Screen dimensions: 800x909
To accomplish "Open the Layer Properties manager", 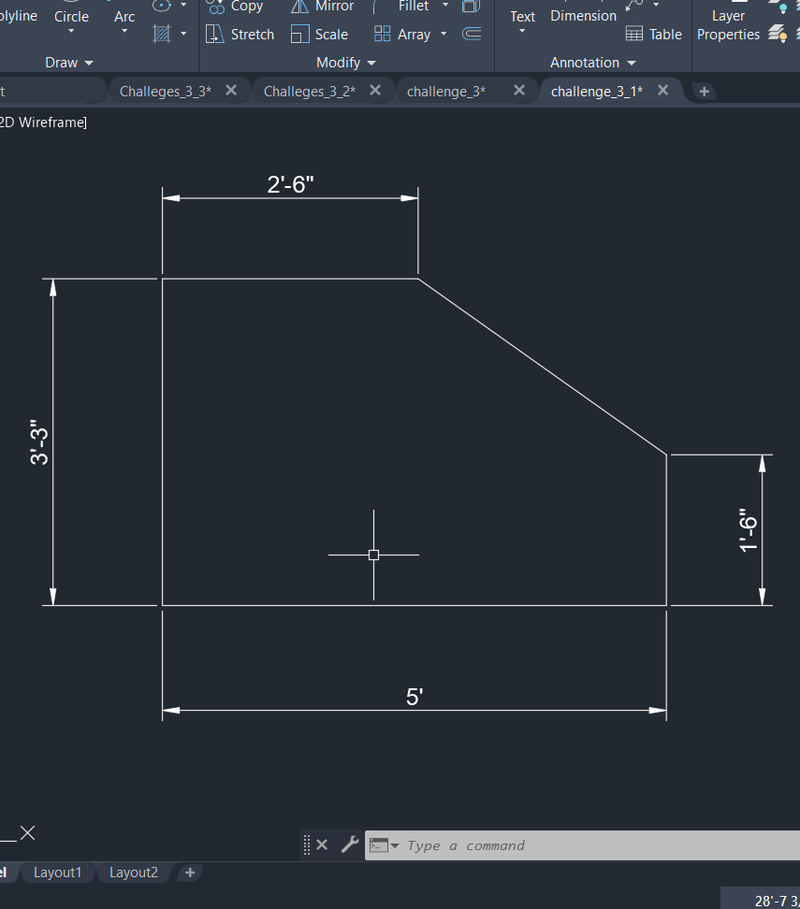I will pyautogui.click(x=728, y=25).
